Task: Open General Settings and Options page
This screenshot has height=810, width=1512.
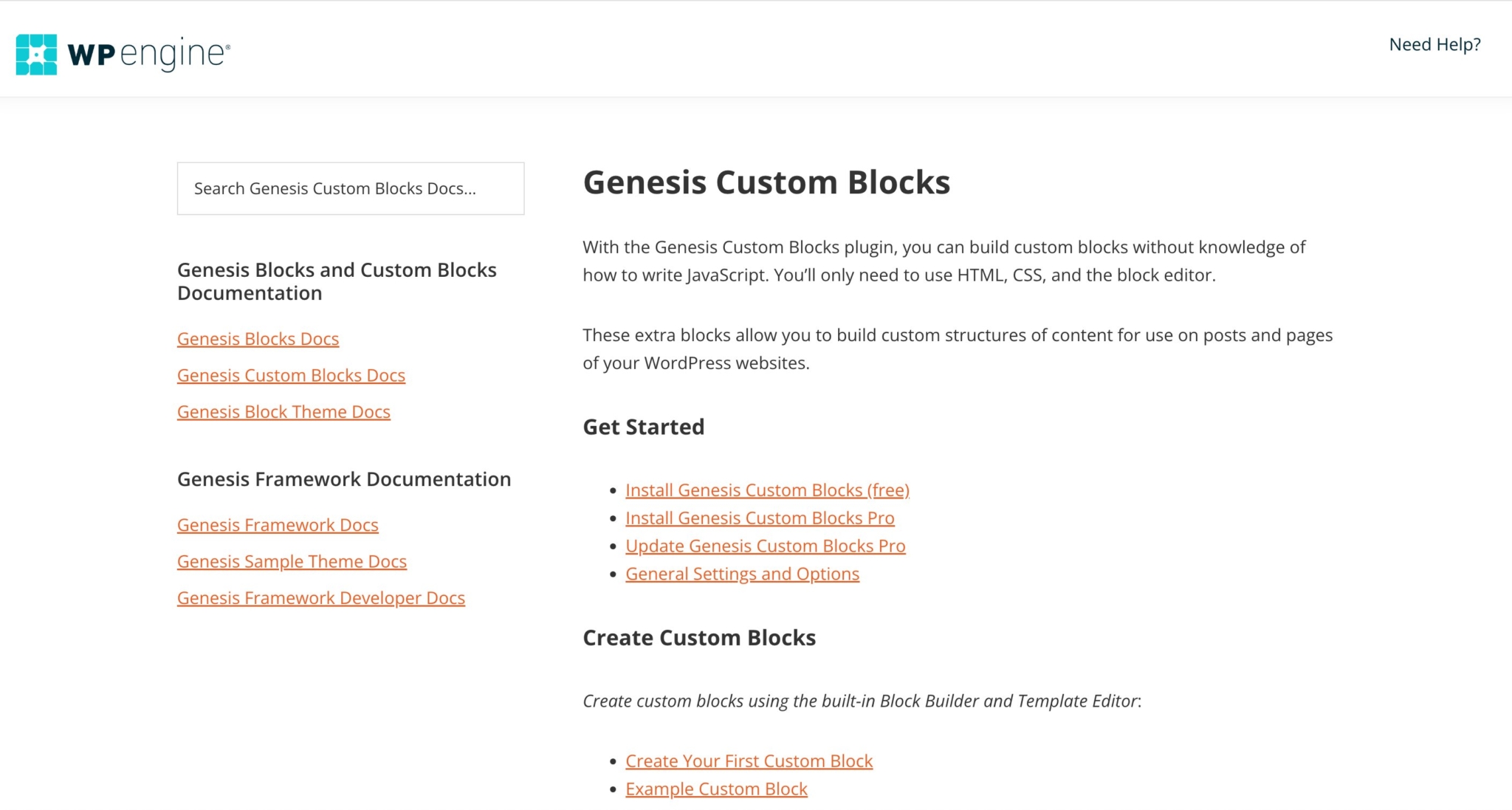Action: click(x=742, y=573)
